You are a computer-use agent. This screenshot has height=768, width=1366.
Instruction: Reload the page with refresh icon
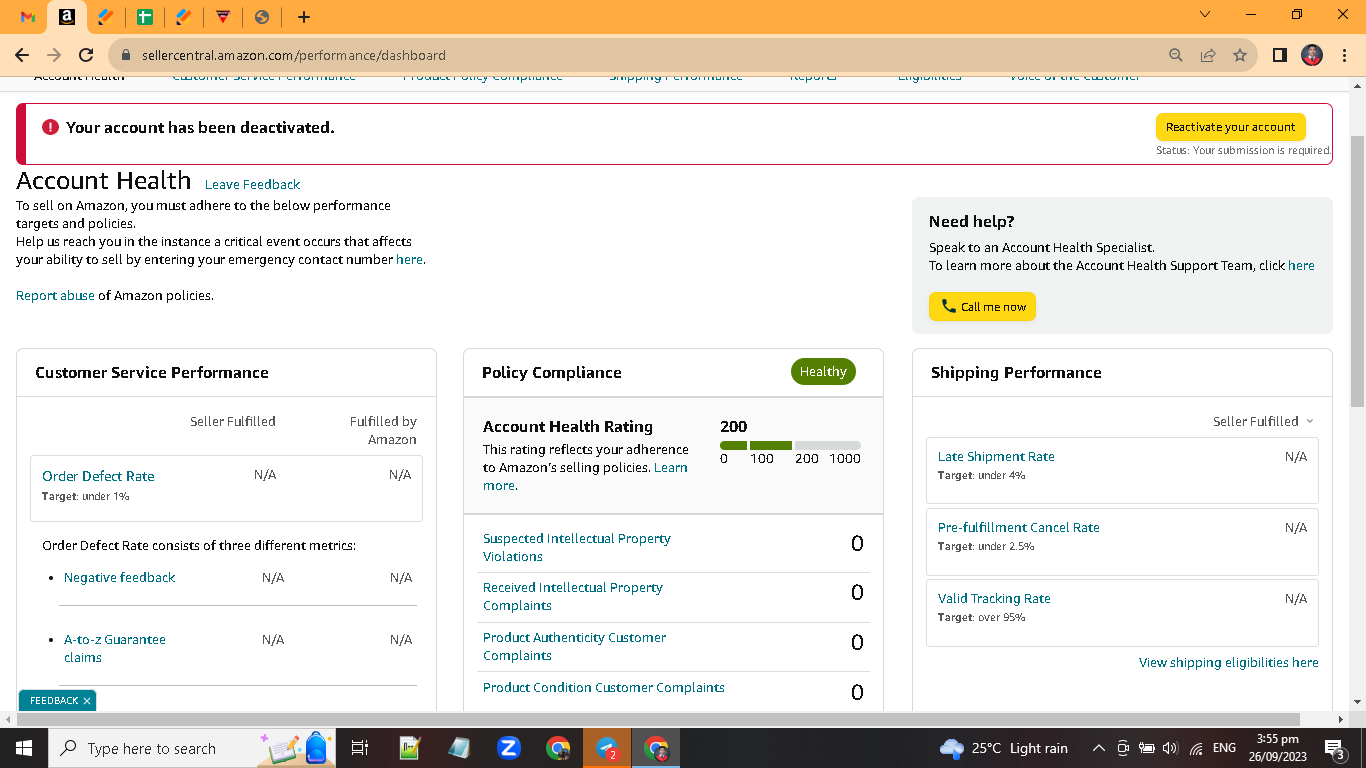click(86, 55)
